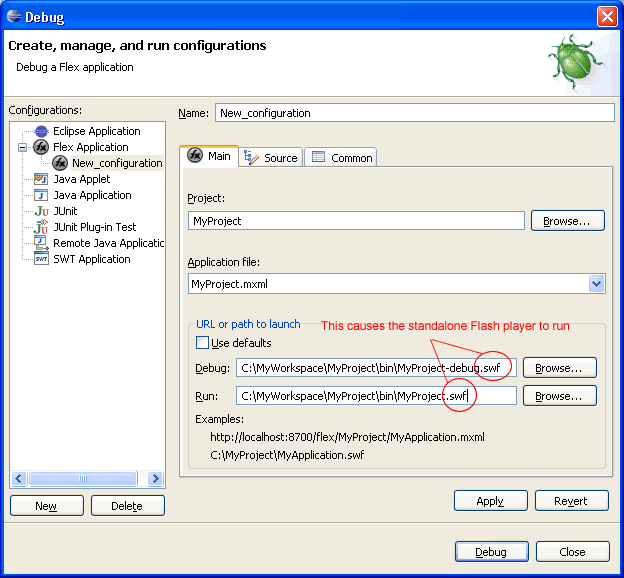Select Remote Java Application tree item
624x578 pixels.
[x=108, y=243]
